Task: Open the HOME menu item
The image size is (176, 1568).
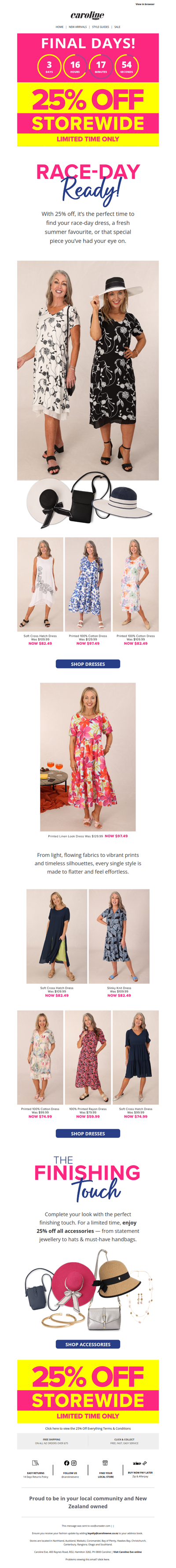Action: tap(60, 27)
